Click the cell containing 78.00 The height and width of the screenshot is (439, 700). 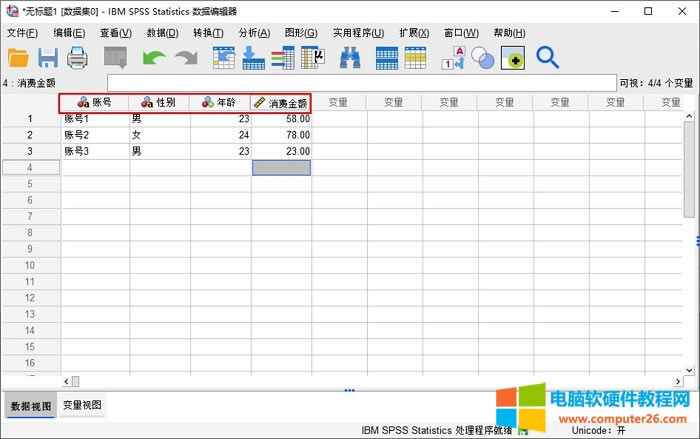coord(281,135)
